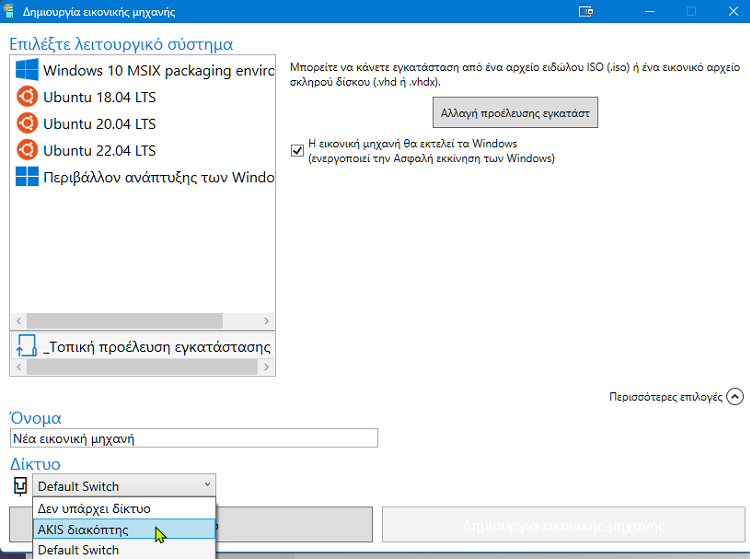Click the Windows logo icon beside MSIX packaging
The width and height of the screenshot is (750, 559).
tap(27, 70)
